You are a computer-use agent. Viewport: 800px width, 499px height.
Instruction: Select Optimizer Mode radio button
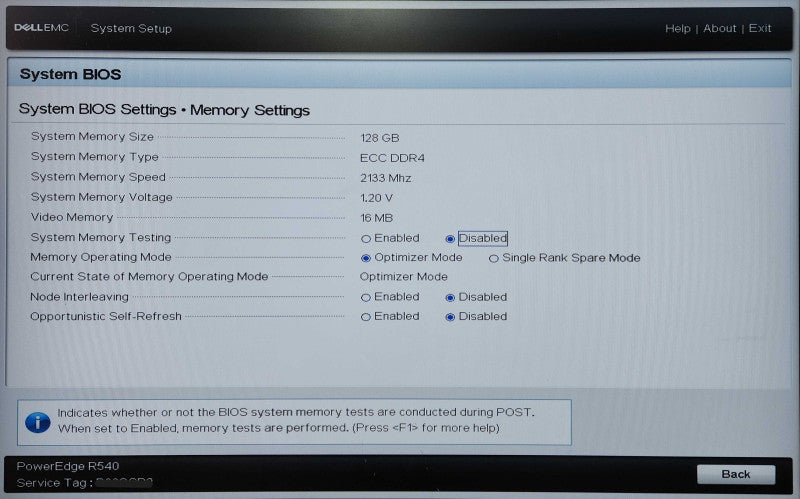point(366,258)
